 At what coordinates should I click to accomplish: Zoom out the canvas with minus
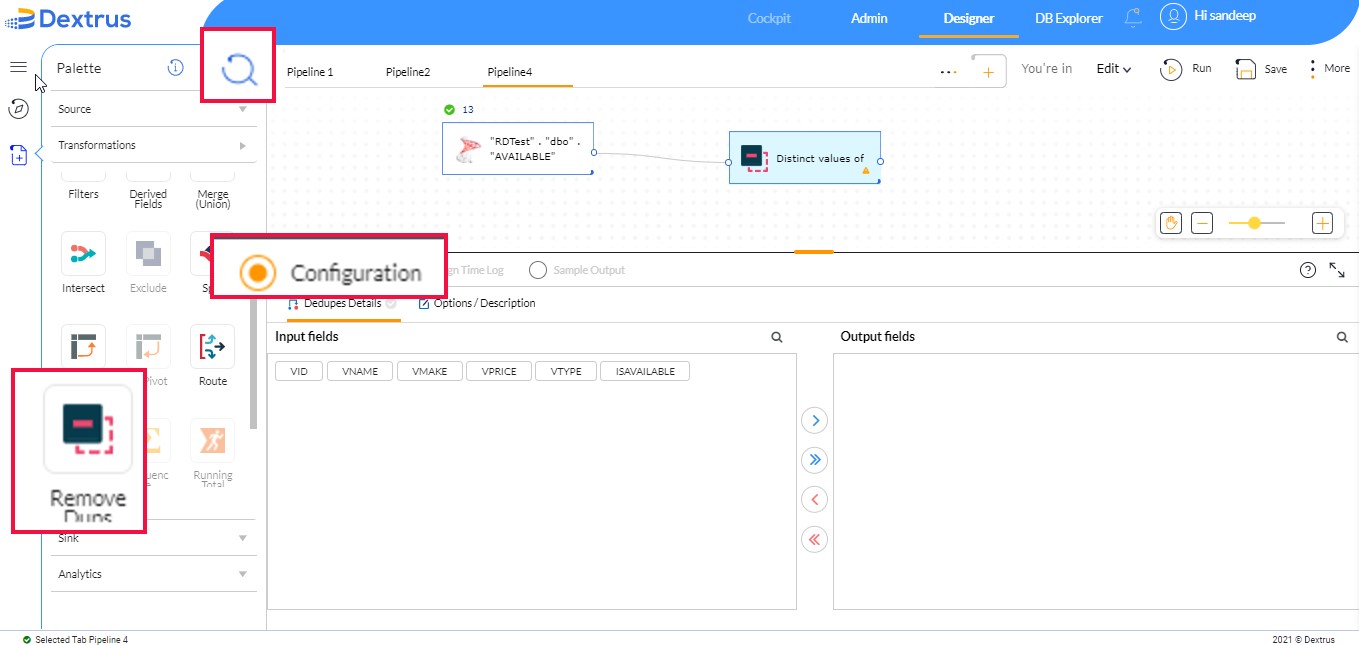1202,223
